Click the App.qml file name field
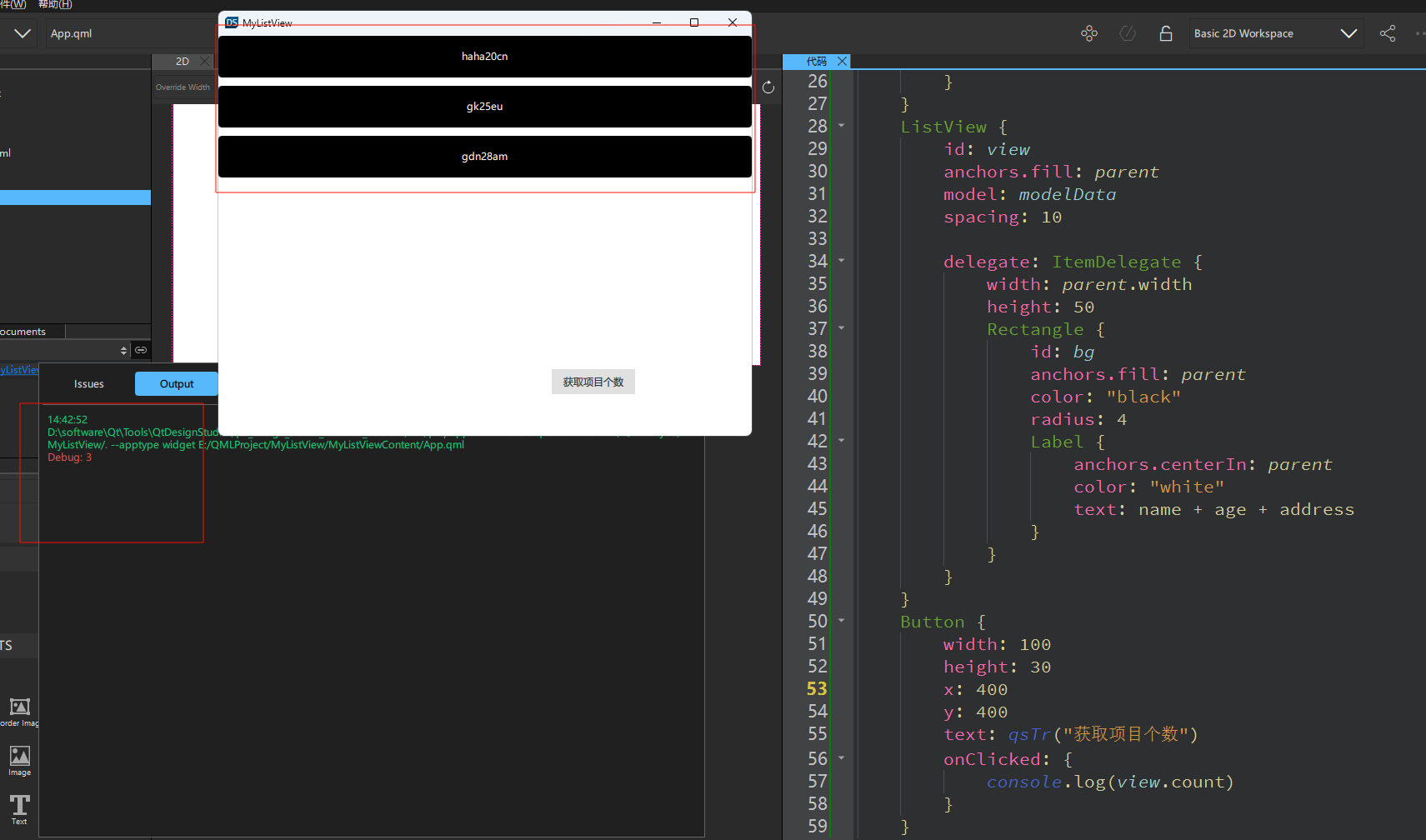Image resolution: width=1426 pixels, height=840 pixels. click(129, 33)
